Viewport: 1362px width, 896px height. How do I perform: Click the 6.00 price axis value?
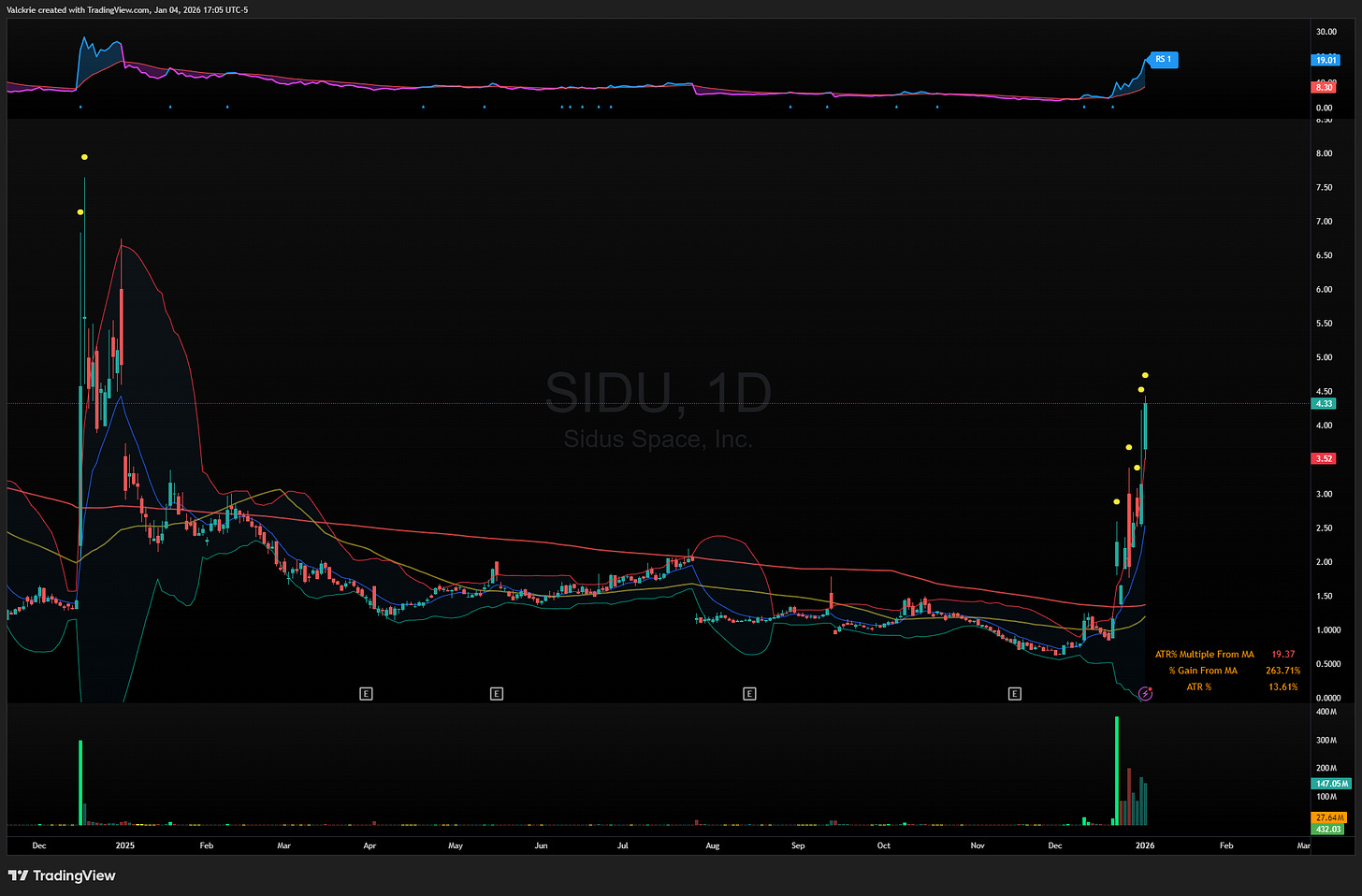point(1325,290)
